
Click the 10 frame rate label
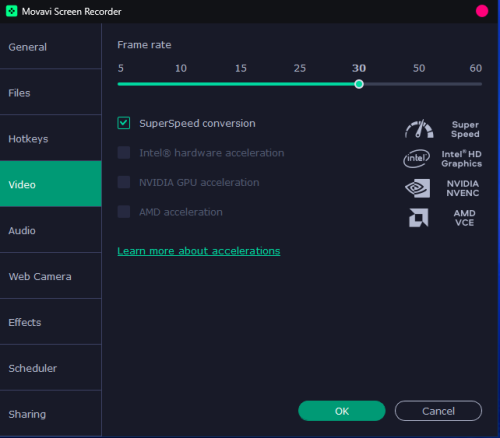(181, 68)
